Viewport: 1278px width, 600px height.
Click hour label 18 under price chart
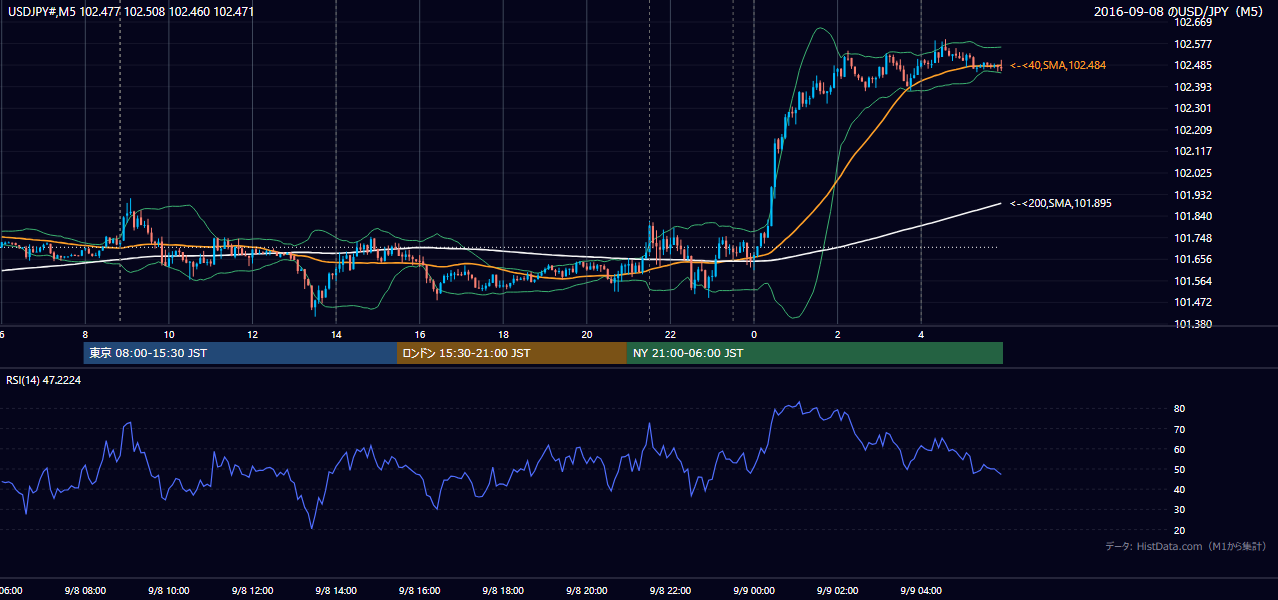coord(503,335)
